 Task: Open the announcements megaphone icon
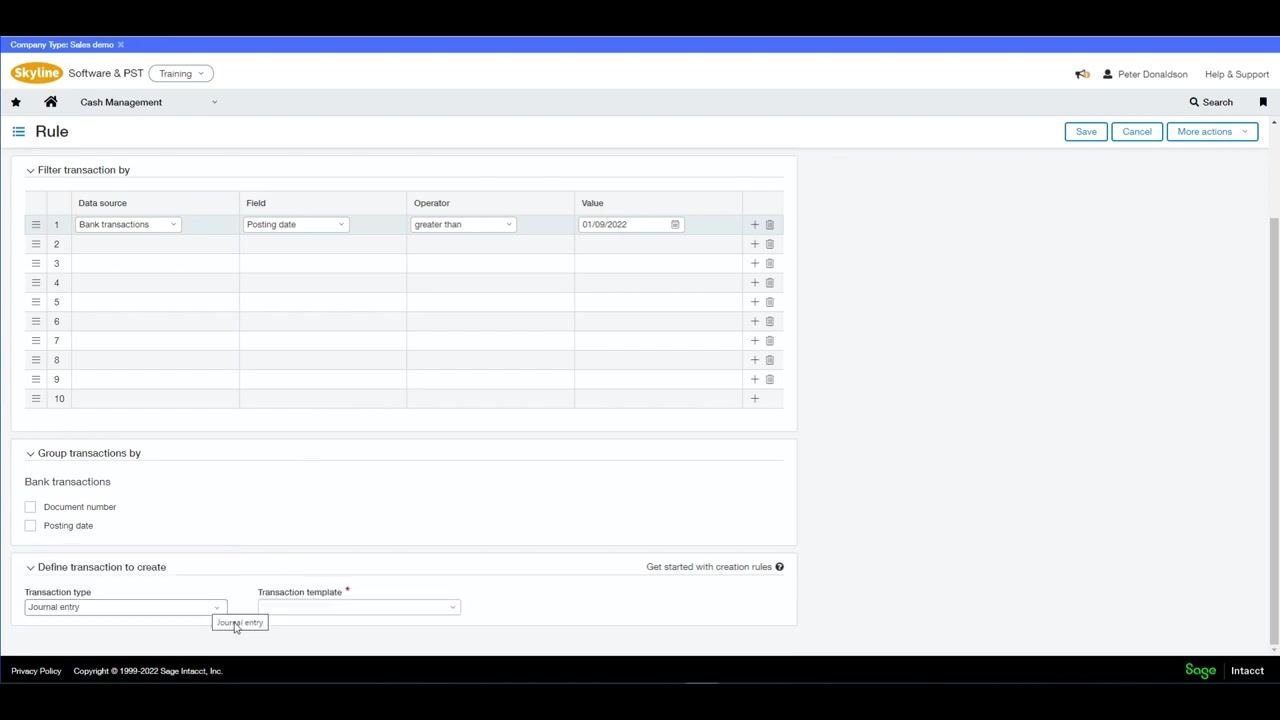click(1082, 74)
